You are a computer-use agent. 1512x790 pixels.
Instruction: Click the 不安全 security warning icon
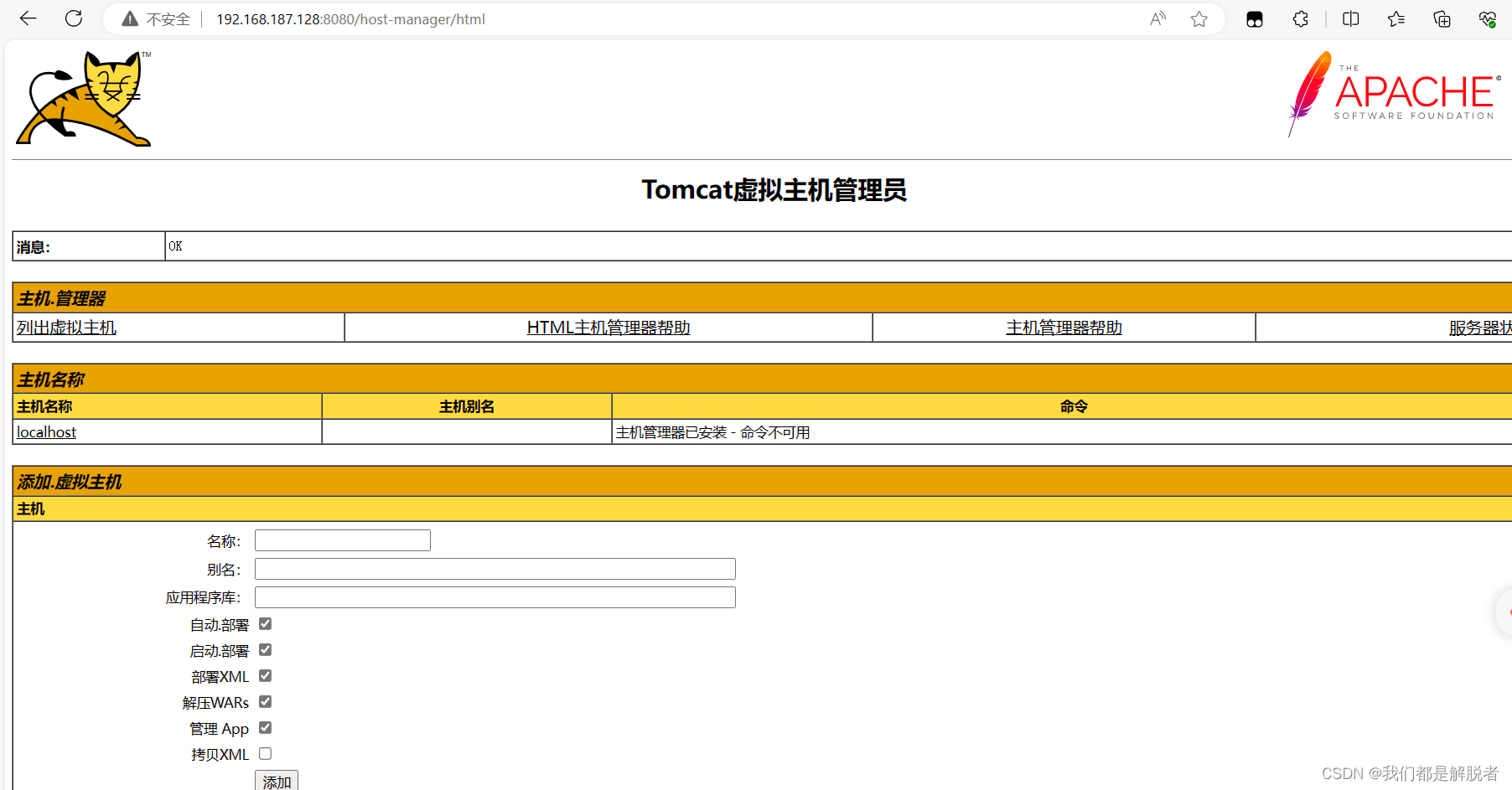tap(129, 18)
